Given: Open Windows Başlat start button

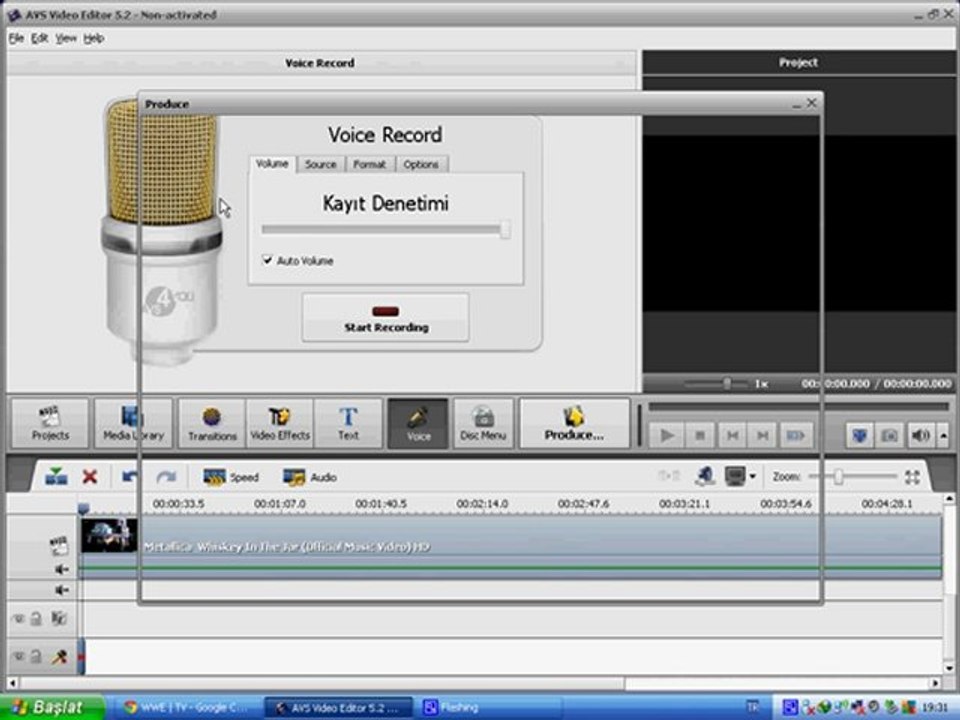Looking at the screenshot, I should pyautogui.click(x=52, y=707).
